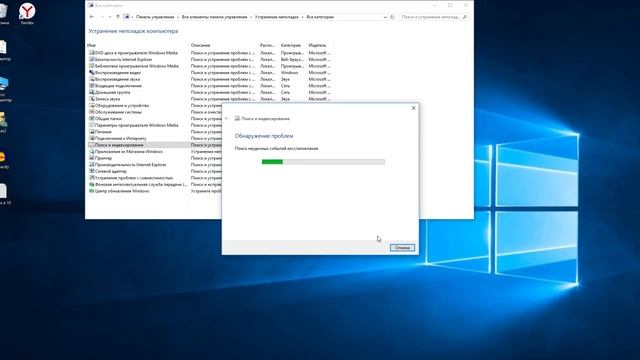This screenshot has width=640, height=360.
Task: Open DVD-диск в проигрывателе Windows Media troubleshooter icon
Action: (x=91, y=53)
